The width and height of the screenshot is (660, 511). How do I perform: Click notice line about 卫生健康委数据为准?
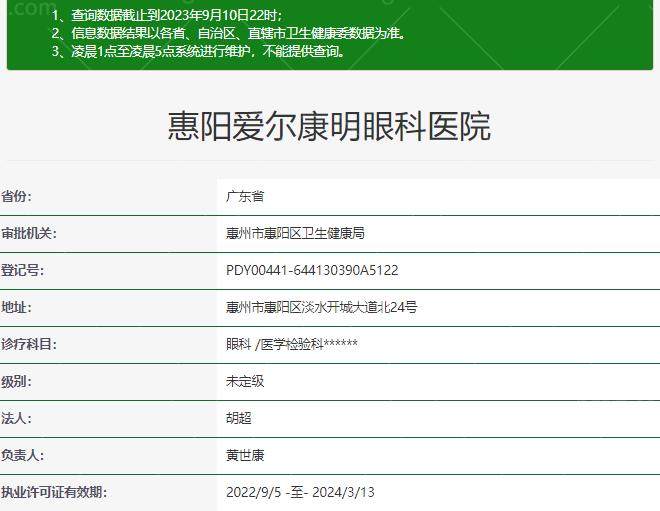tap(229, 33)
